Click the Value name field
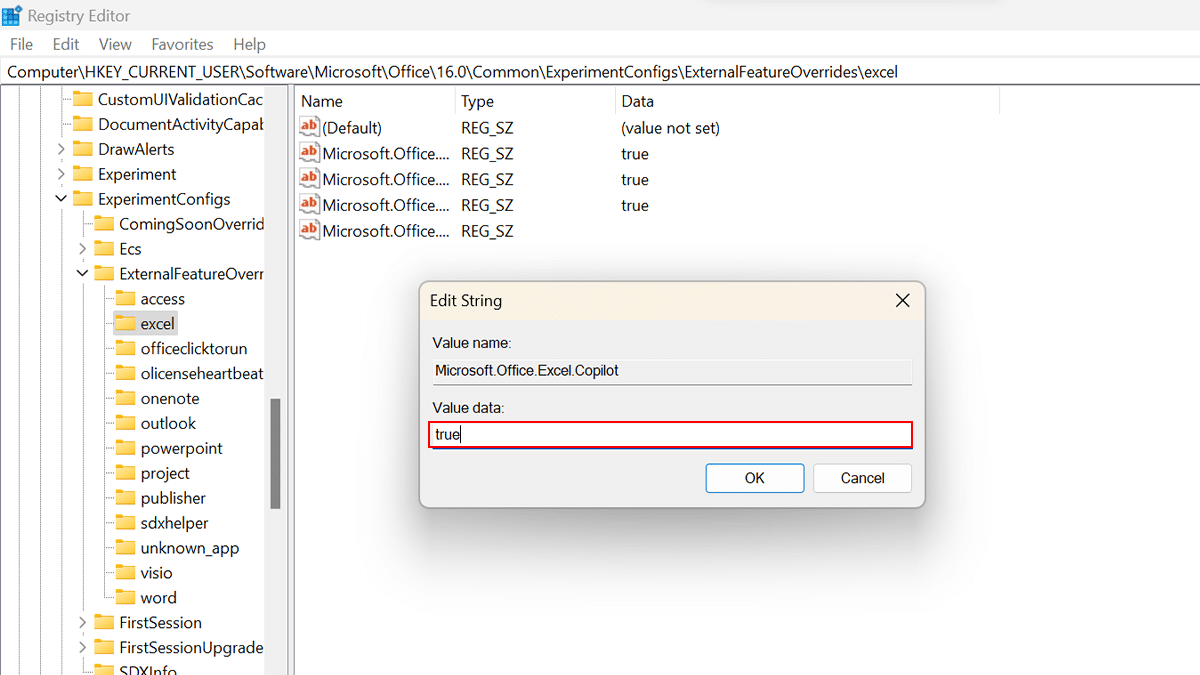 tap(672, 371)
